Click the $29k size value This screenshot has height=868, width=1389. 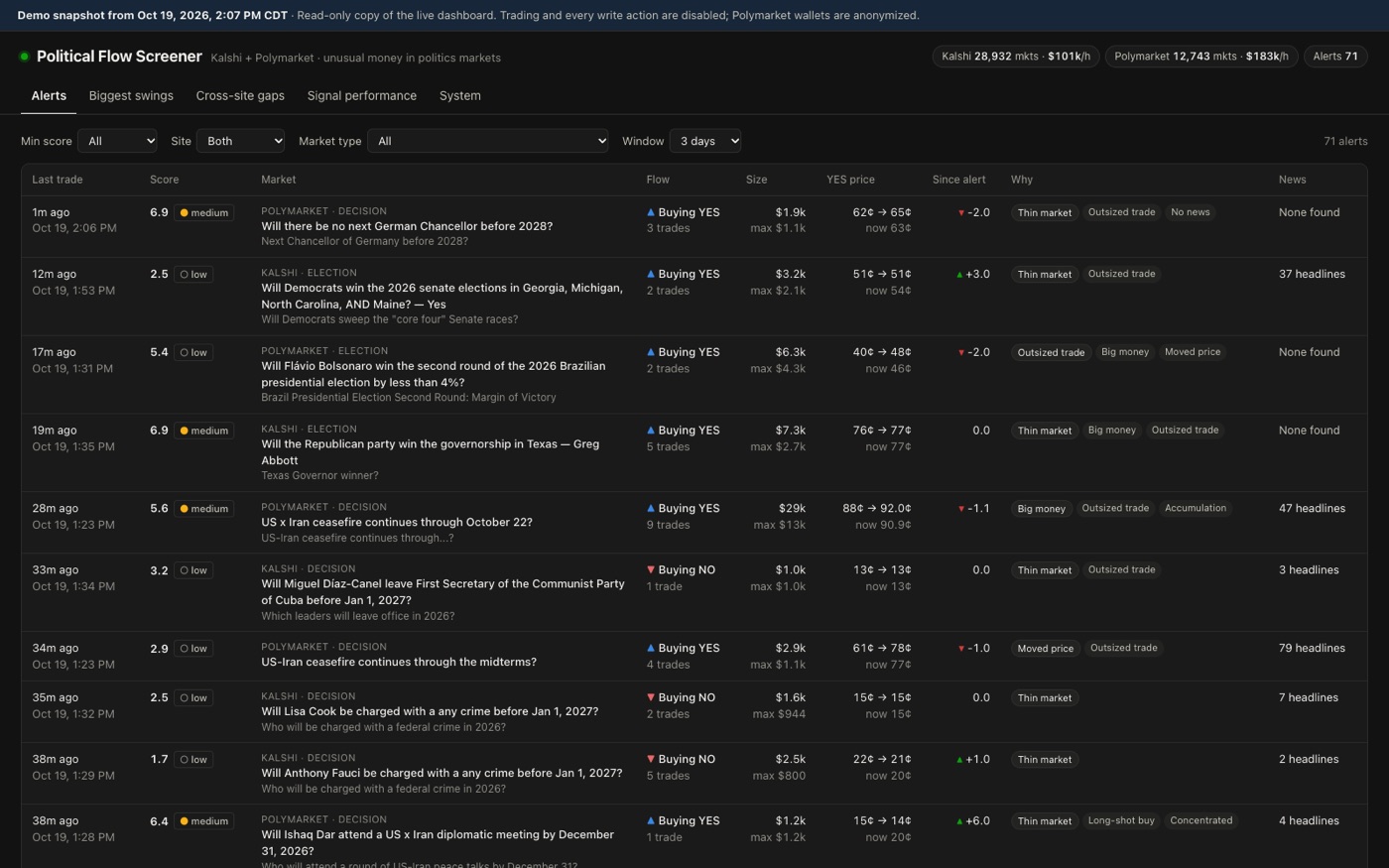click(x=792, y=509)
